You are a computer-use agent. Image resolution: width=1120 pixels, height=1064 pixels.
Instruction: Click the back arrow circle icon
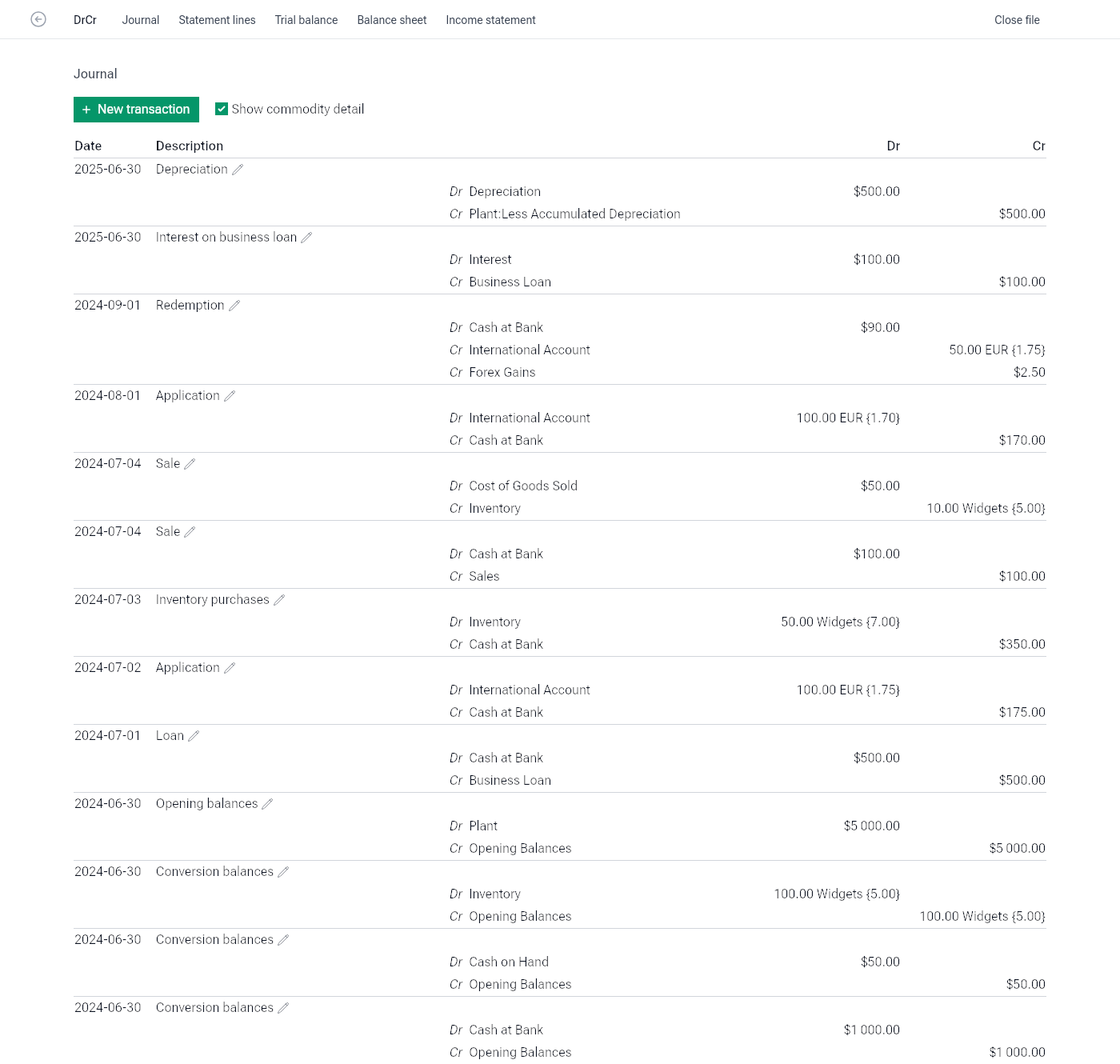coord(38,19)
